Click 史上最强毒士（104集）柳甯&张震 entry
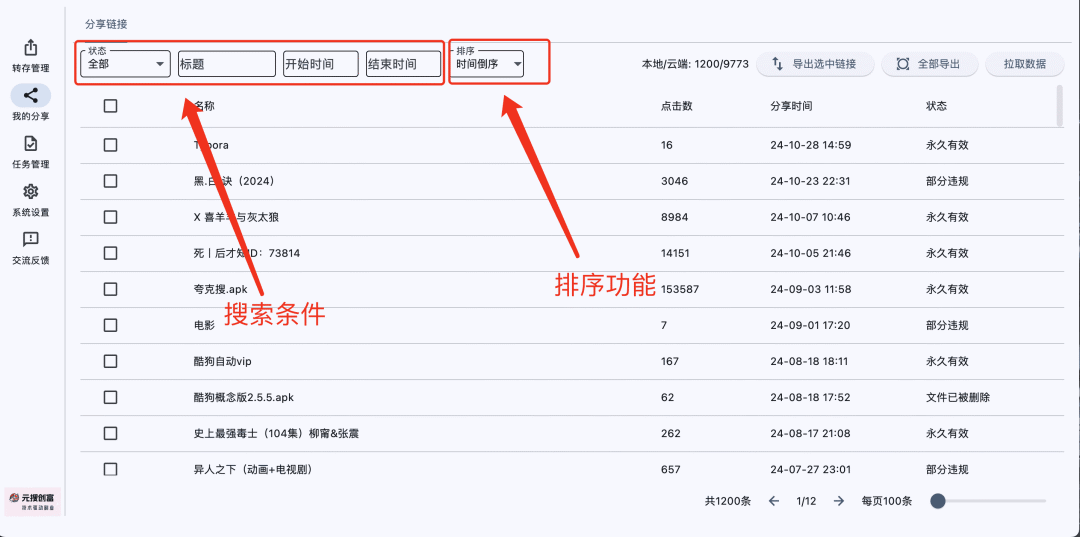The height and width of the screenshot is (537, 1080). (276, 433)
